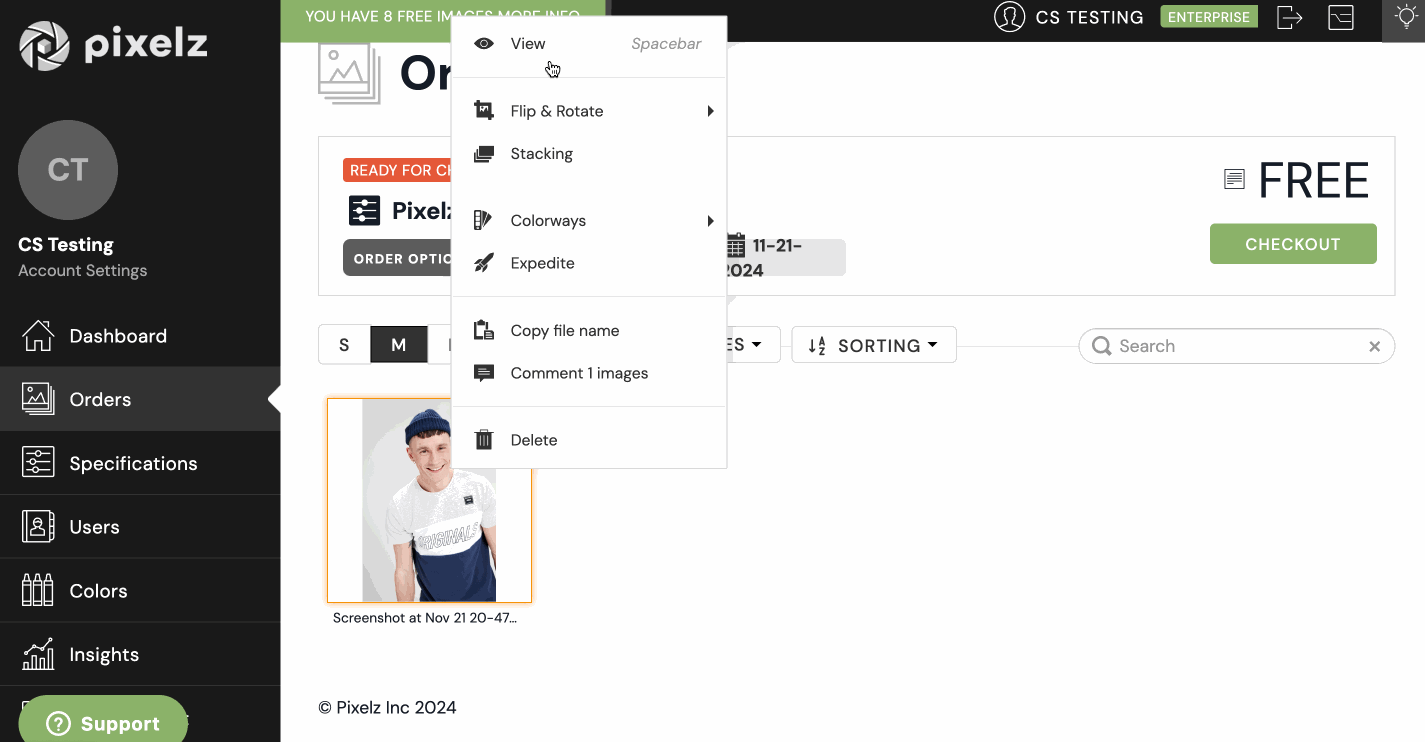Viewport: 1425px width, 742px height.
Task: Open the Support help button
Action: (102, 722)
